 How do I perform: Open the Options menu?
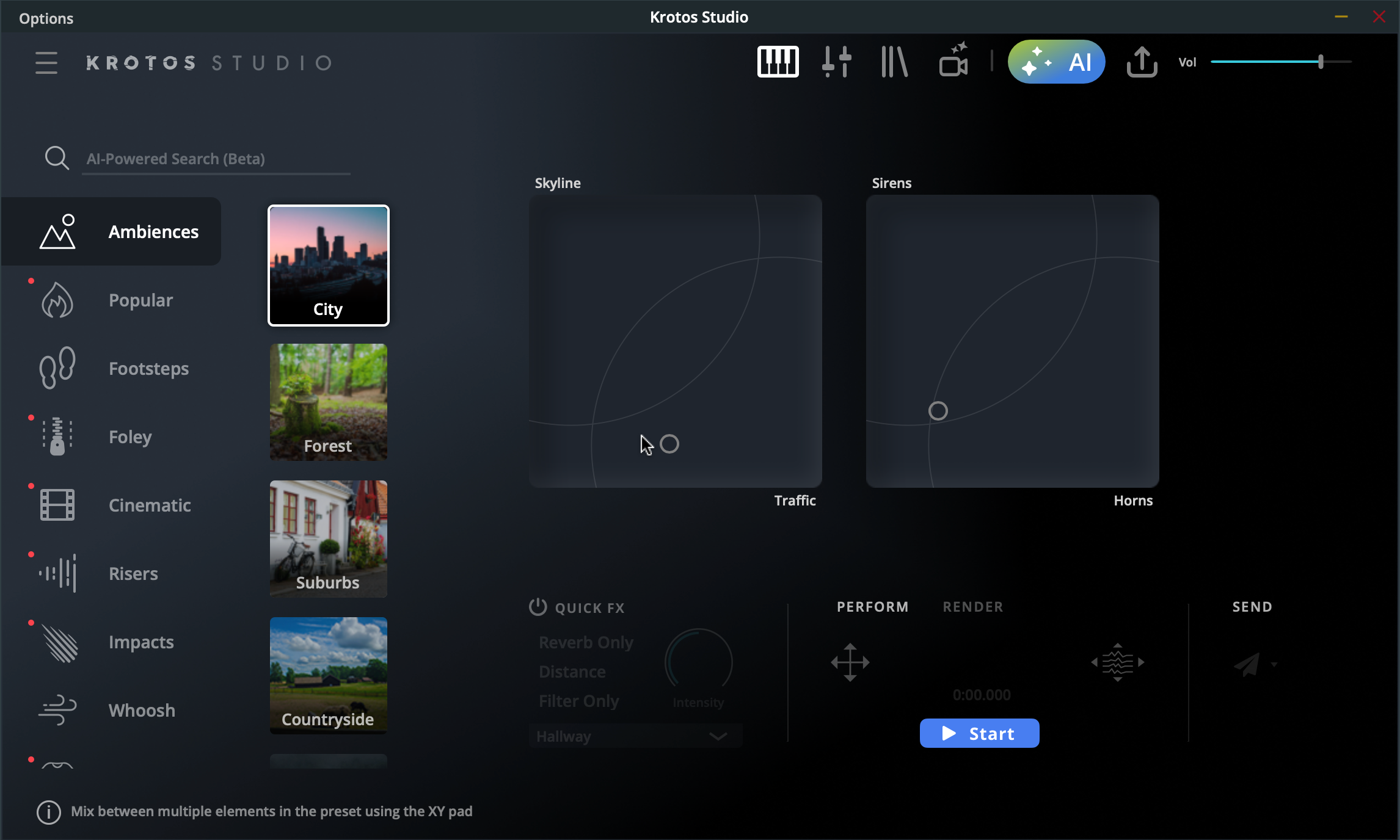(x=46, y=18)
